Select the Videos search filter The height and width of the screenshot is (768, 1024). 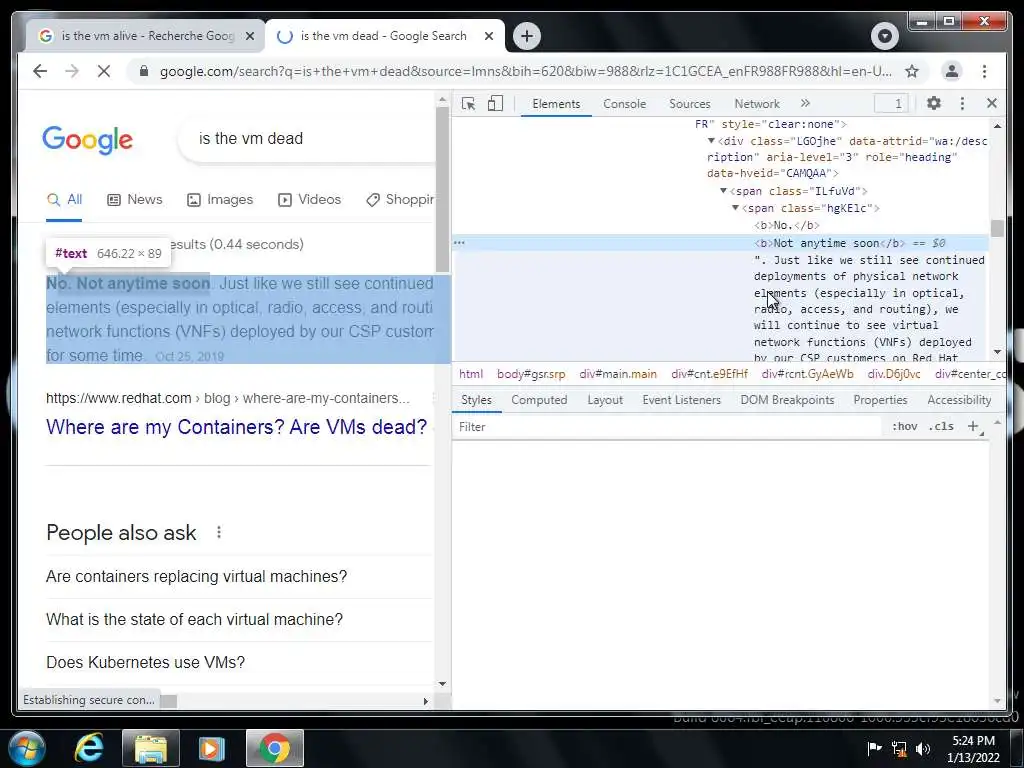[x=310, y=200]
